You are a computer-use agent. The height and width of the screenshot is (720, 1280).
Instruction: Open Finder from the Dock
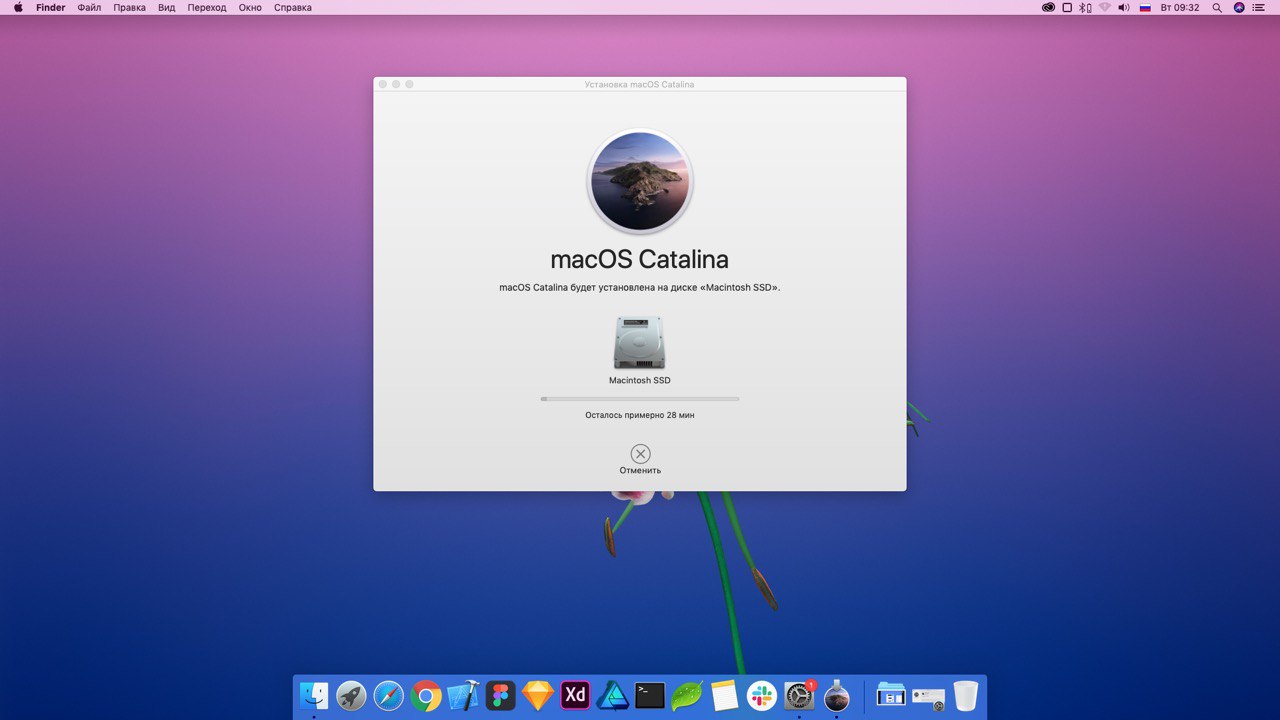tap(314, 696)
